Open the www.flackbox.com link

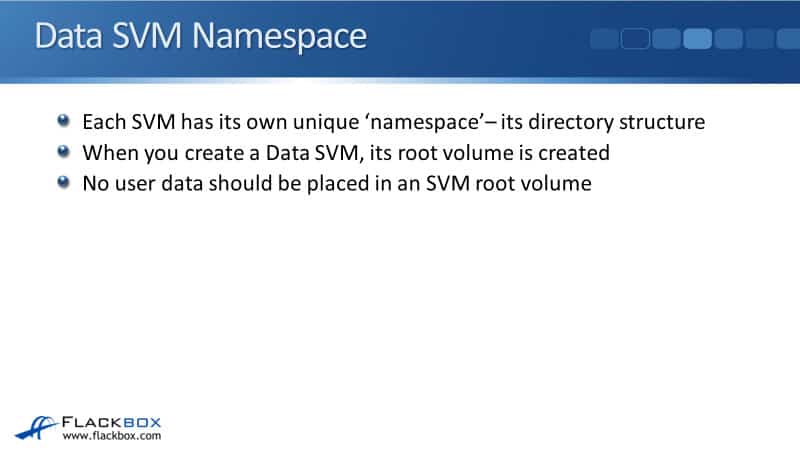(x=111, y=436)
